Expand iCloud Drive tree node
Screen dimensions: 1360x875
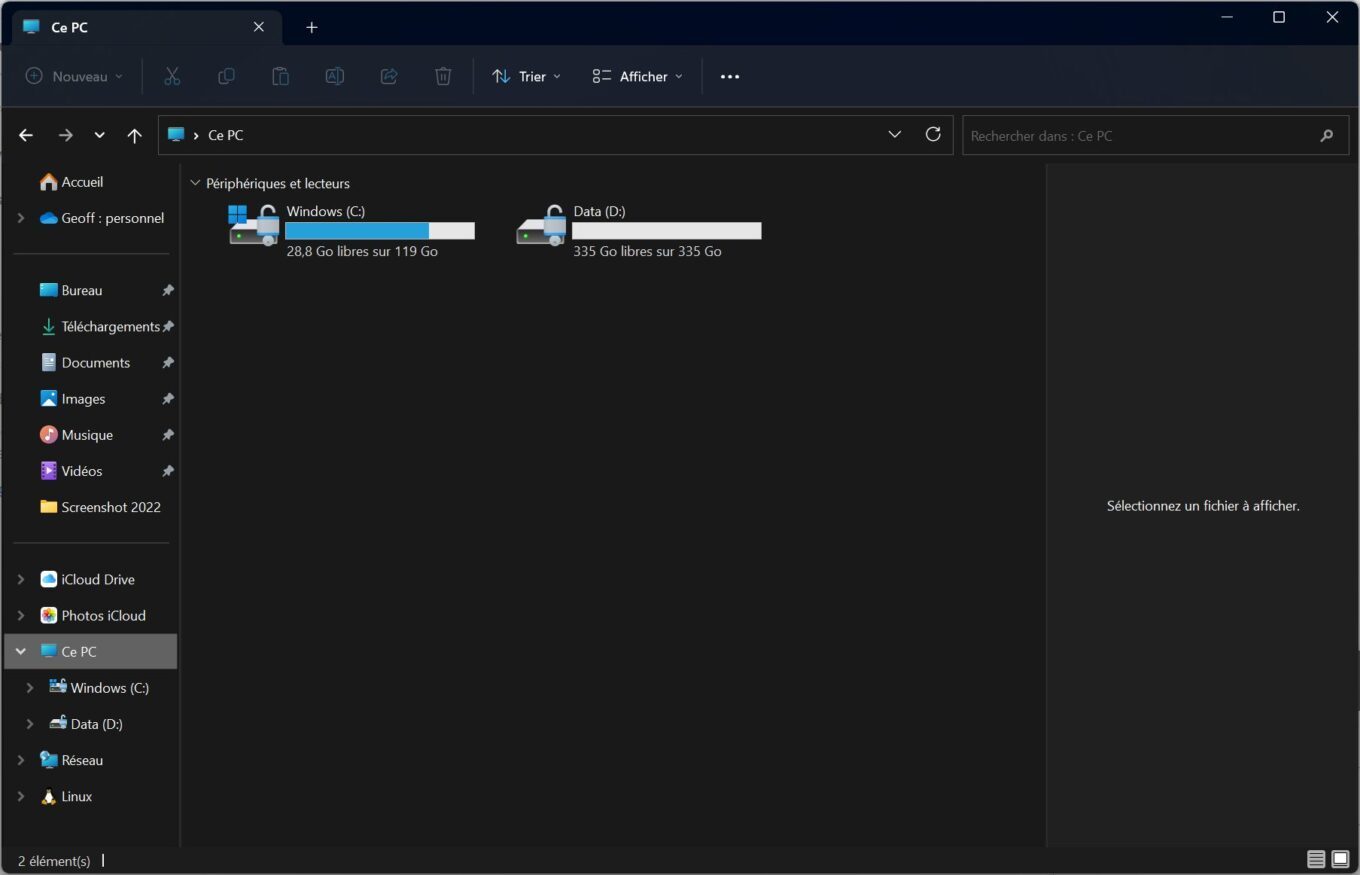pos(21,579)
